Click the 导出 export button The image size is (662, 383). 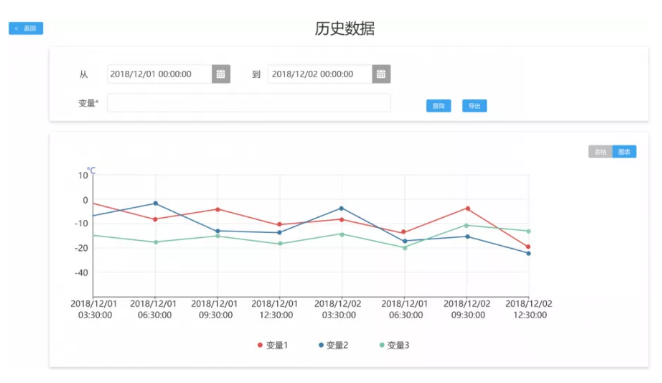pos(474,106)
